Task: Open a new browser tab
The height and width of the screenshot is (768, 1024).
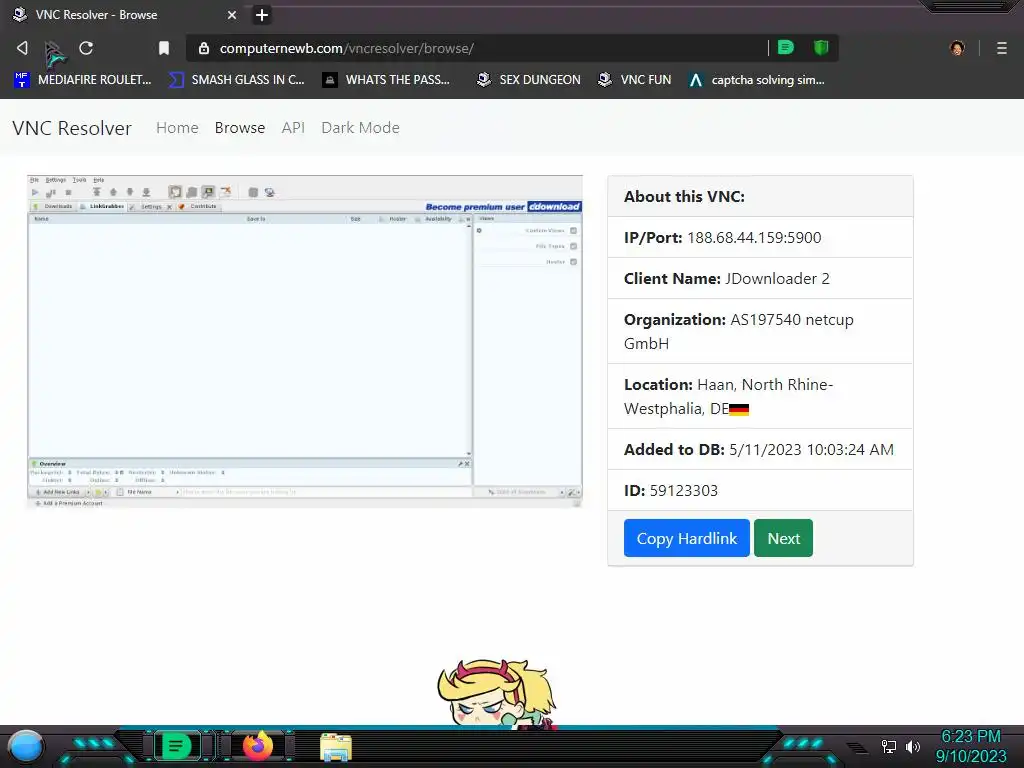Action: [x=262, y=15]
